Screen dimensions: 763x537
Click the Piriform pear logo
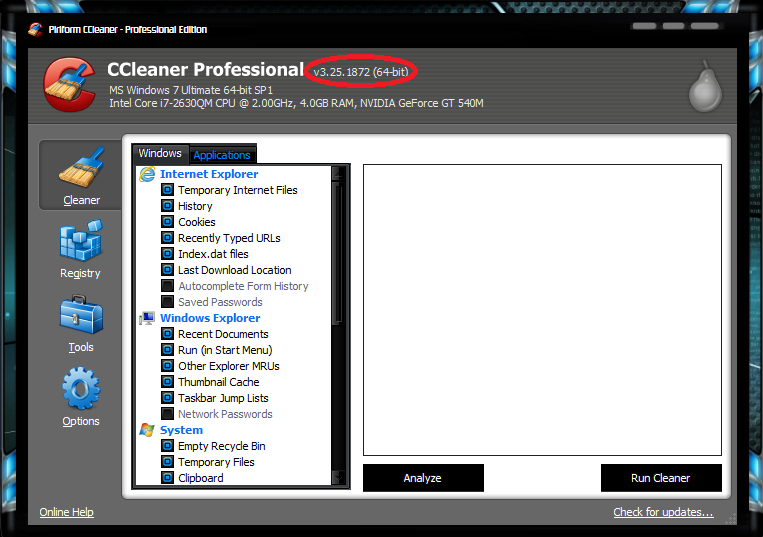[x=706, y=87]
